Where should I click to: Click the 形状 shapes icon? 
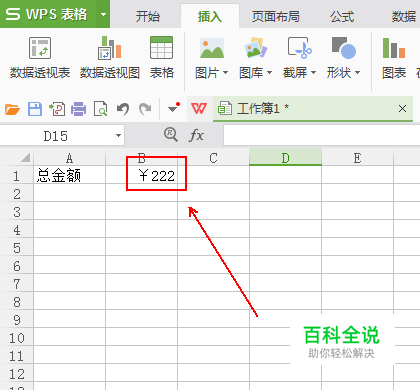tap(344, 48)
